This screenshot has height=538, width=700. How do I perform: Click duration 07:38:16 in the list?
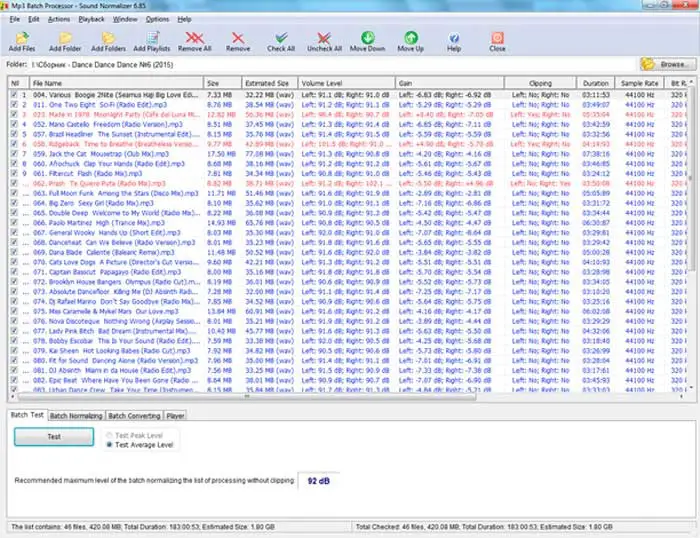pyautogui.click(x=596, y=154)
